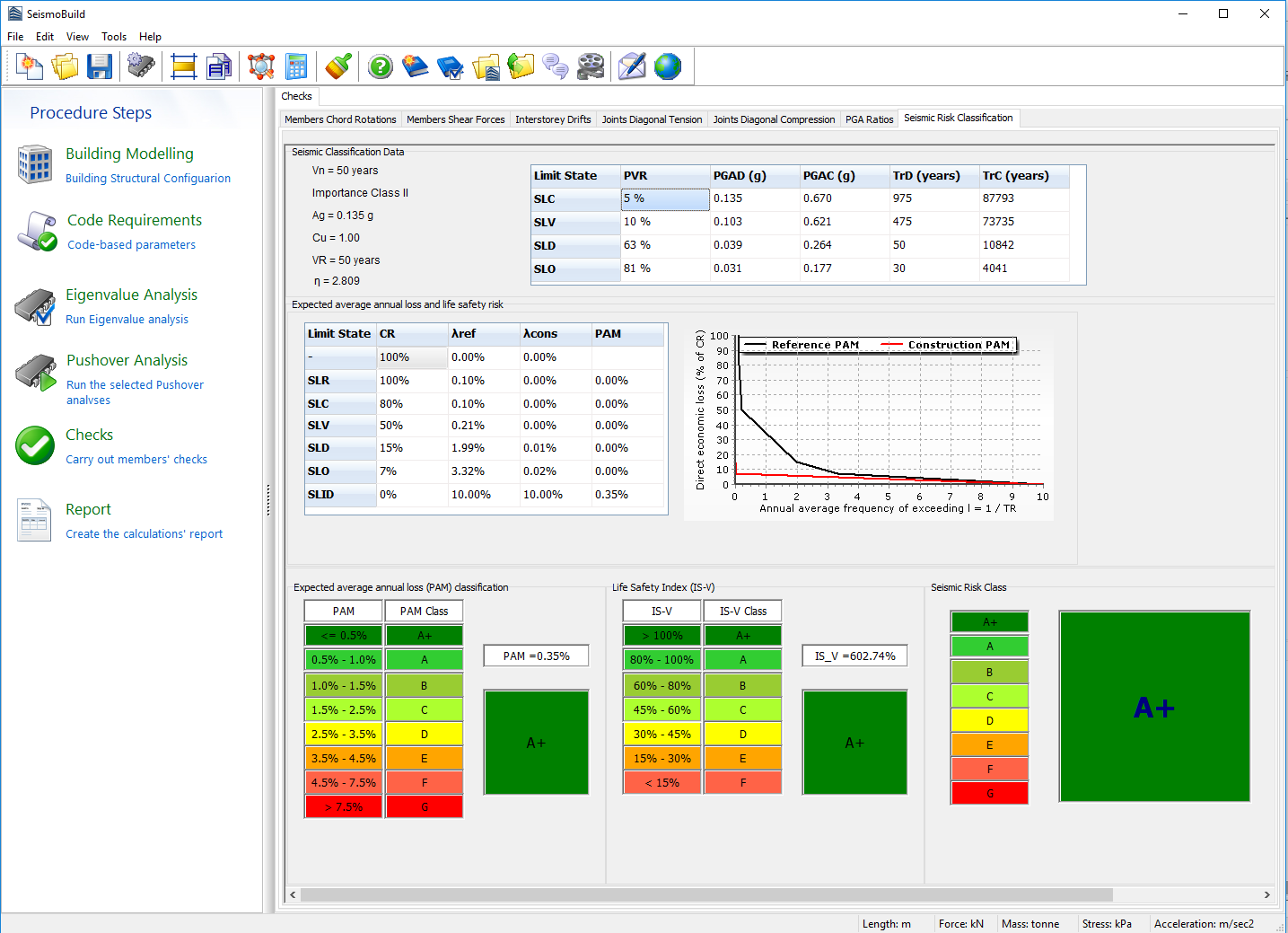Click the large A+ Seismic Risk Class swatch
The height and width of the screenshot is (933, 1288).
coord(1154,707)
